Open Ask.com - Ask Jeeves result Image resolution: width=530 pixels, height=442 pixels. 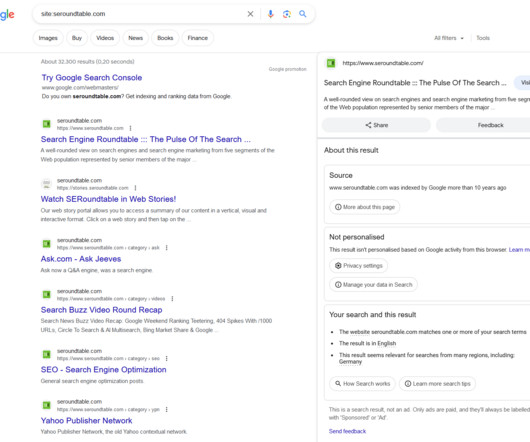click(x=81, y=259)
